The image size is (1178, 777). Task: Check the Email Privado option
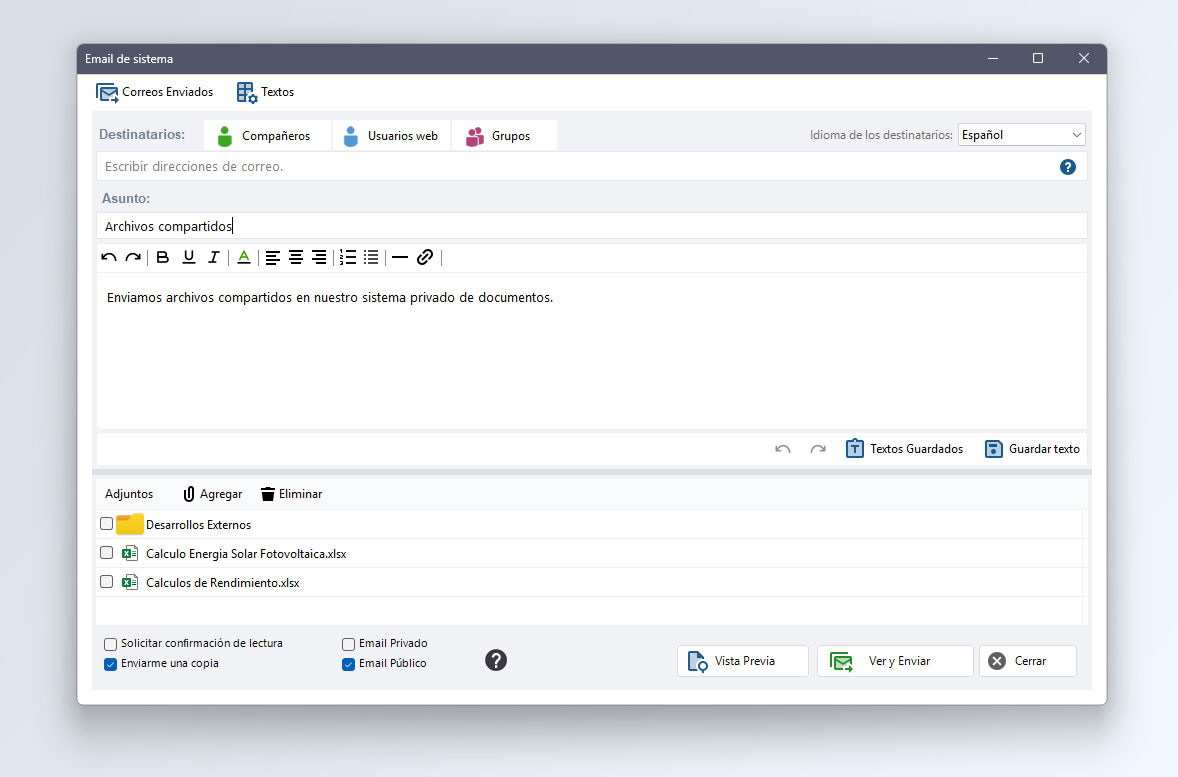pyautogui.click(x=349, y=644)
